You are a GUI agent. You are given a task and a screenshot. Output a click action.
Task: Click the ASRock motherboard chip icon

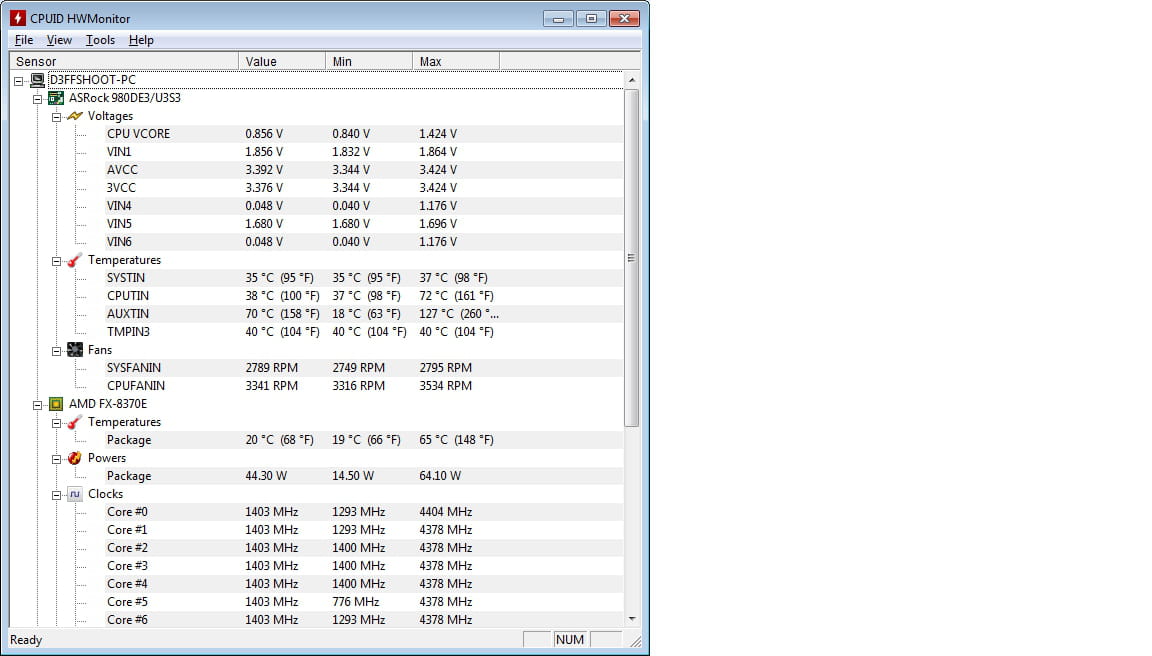[56, 98]
